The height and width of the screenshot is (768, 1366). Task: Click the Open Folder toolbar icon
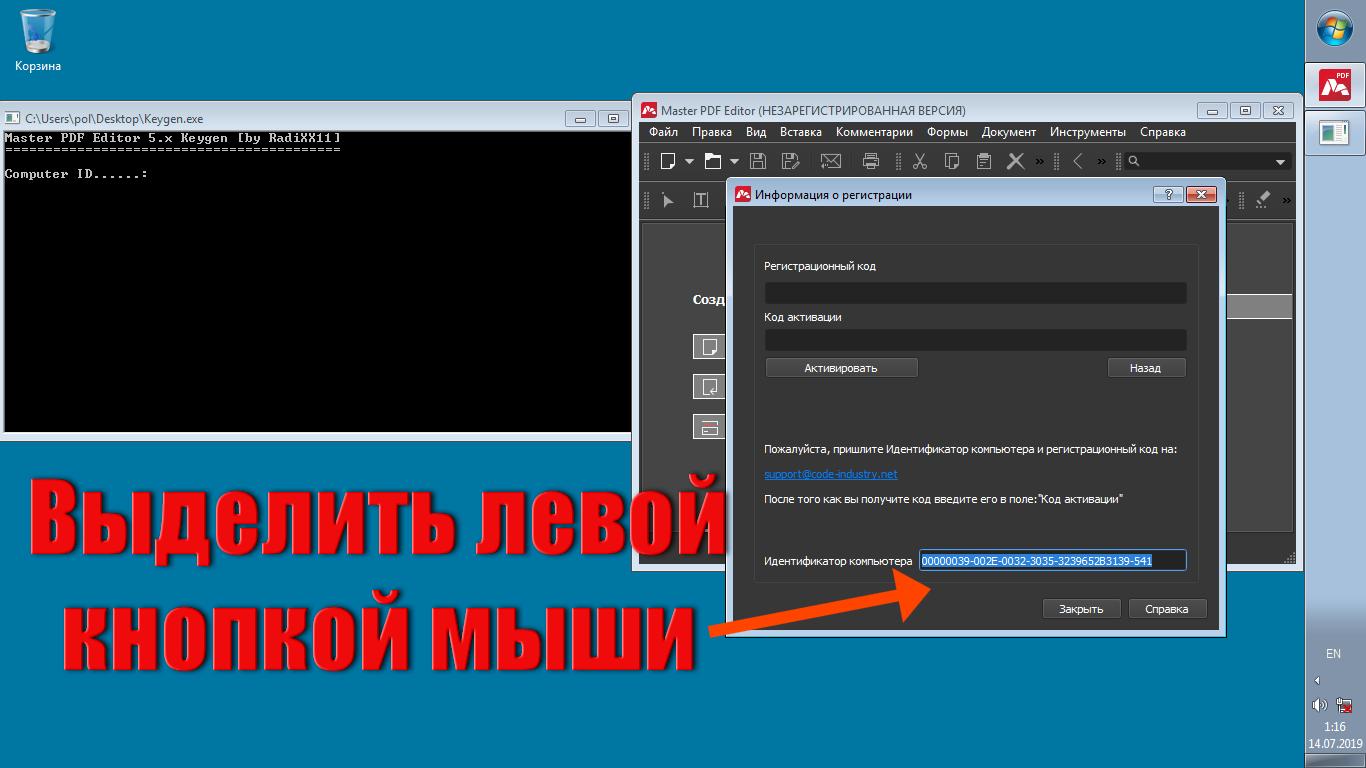(713, 161)
